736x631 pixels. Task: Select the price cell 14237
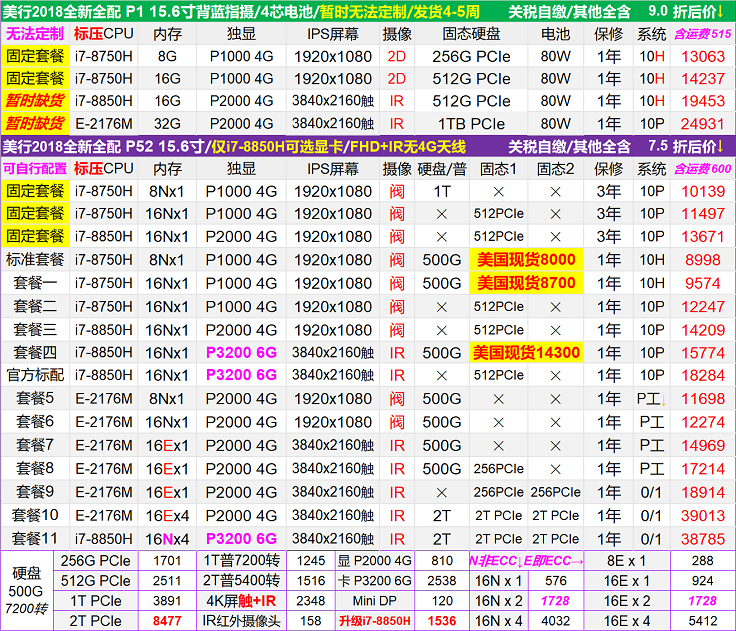pos(703,78)
